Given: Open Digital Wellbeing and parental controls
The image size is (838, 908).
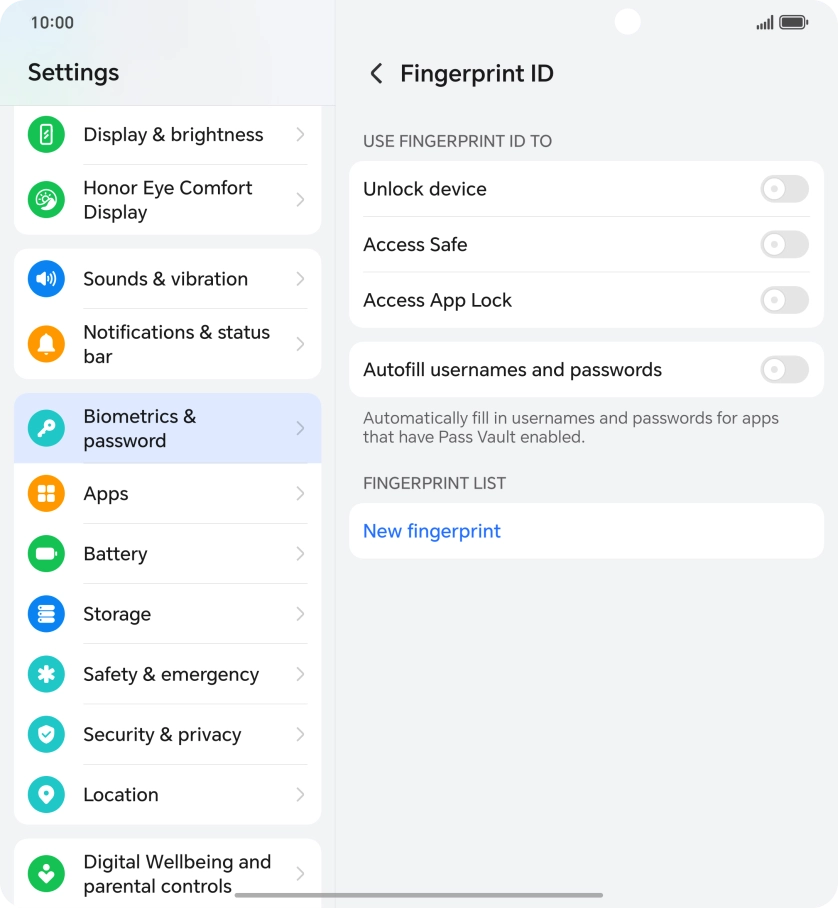Looking at the screenshot, I should (x=167, y=873).
